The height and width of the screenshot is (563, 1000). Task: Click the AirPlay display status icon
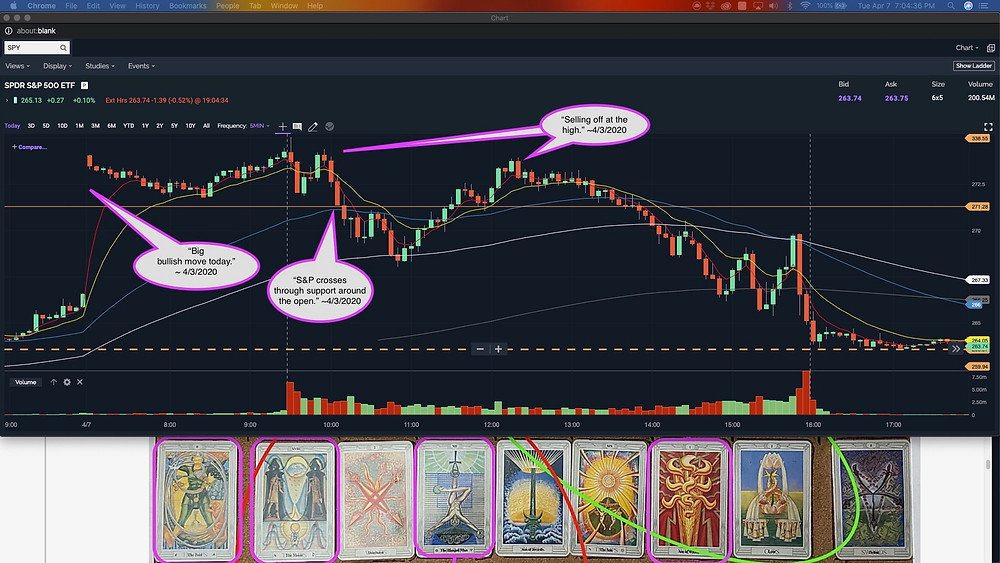tap(758, 6)
